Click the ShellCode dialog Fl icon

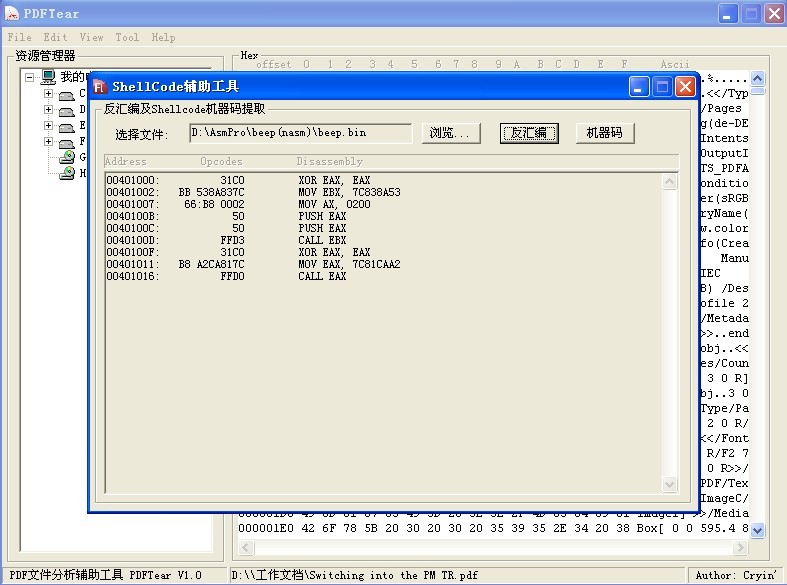101,87
